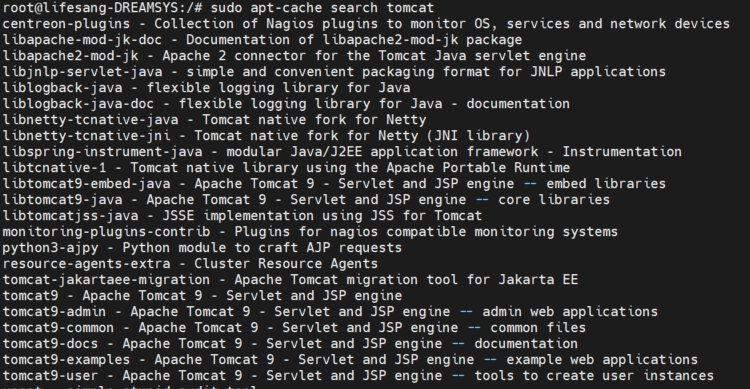This screenshot has height=389, width=750.
Task: Click the 'libnetty-tcnative-java' package name
Action: [x=90, y=120]
